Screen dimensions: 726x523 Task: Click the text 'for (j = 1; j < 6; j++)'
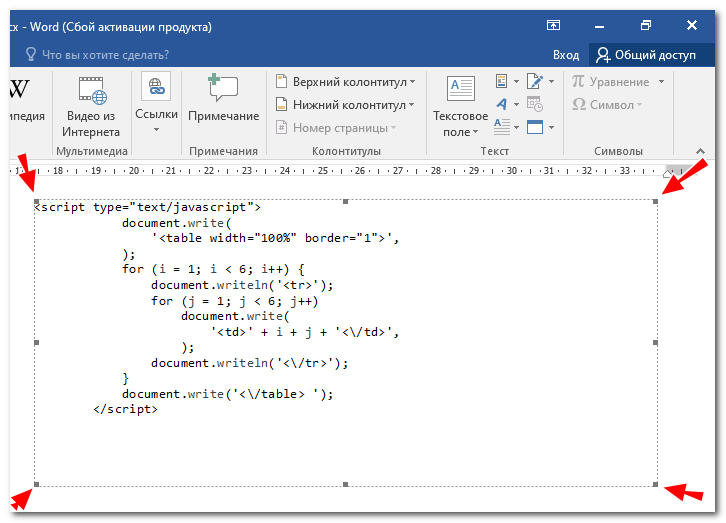click(235, 301)
